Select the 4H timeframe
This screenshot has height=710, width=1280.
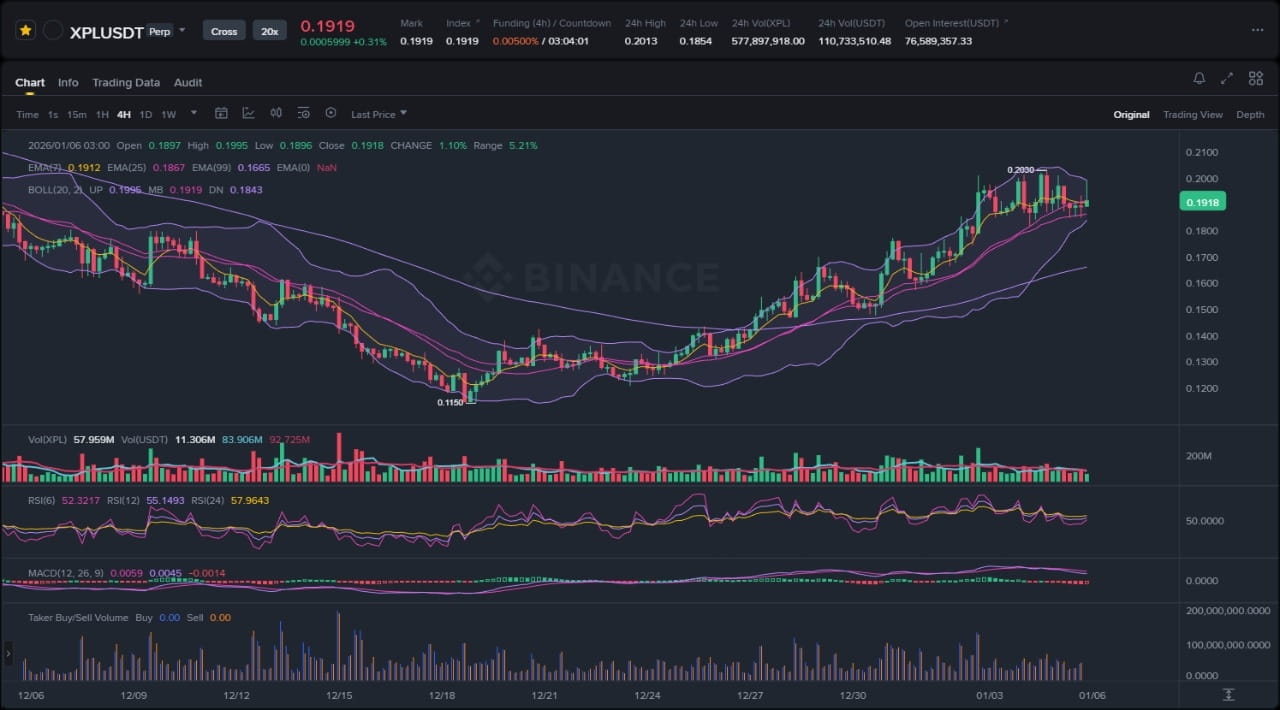click(x=124, y=114)
